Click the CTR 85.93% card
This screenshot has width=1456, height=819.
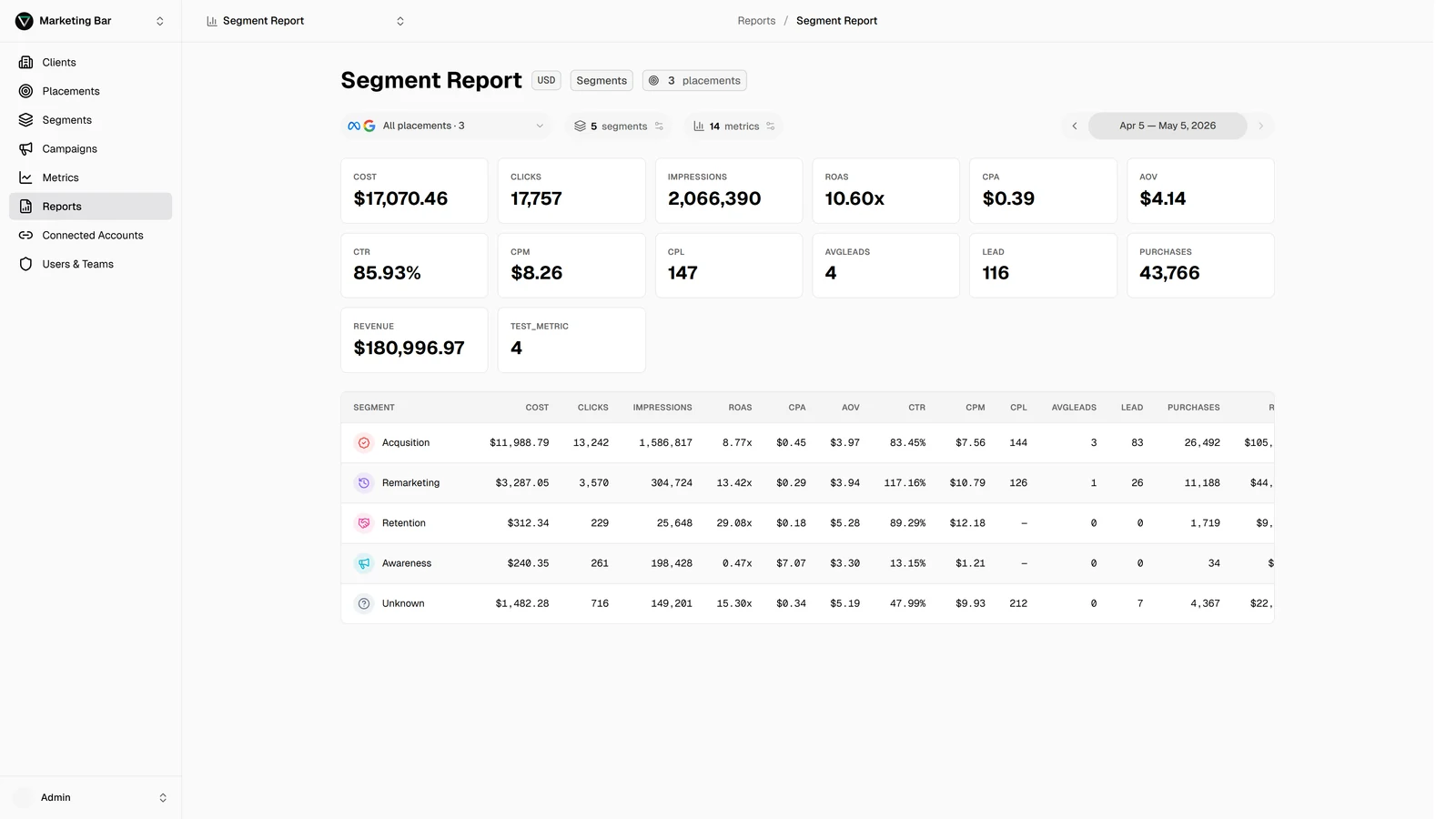coord(414,266)
